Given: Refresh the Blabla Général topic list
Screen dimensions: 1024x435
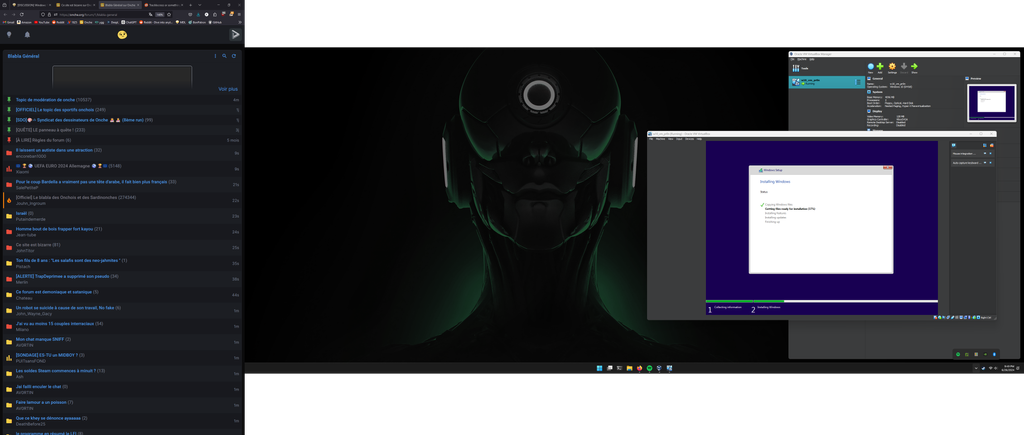Looking at the screenshot, I should pos(234,56).
